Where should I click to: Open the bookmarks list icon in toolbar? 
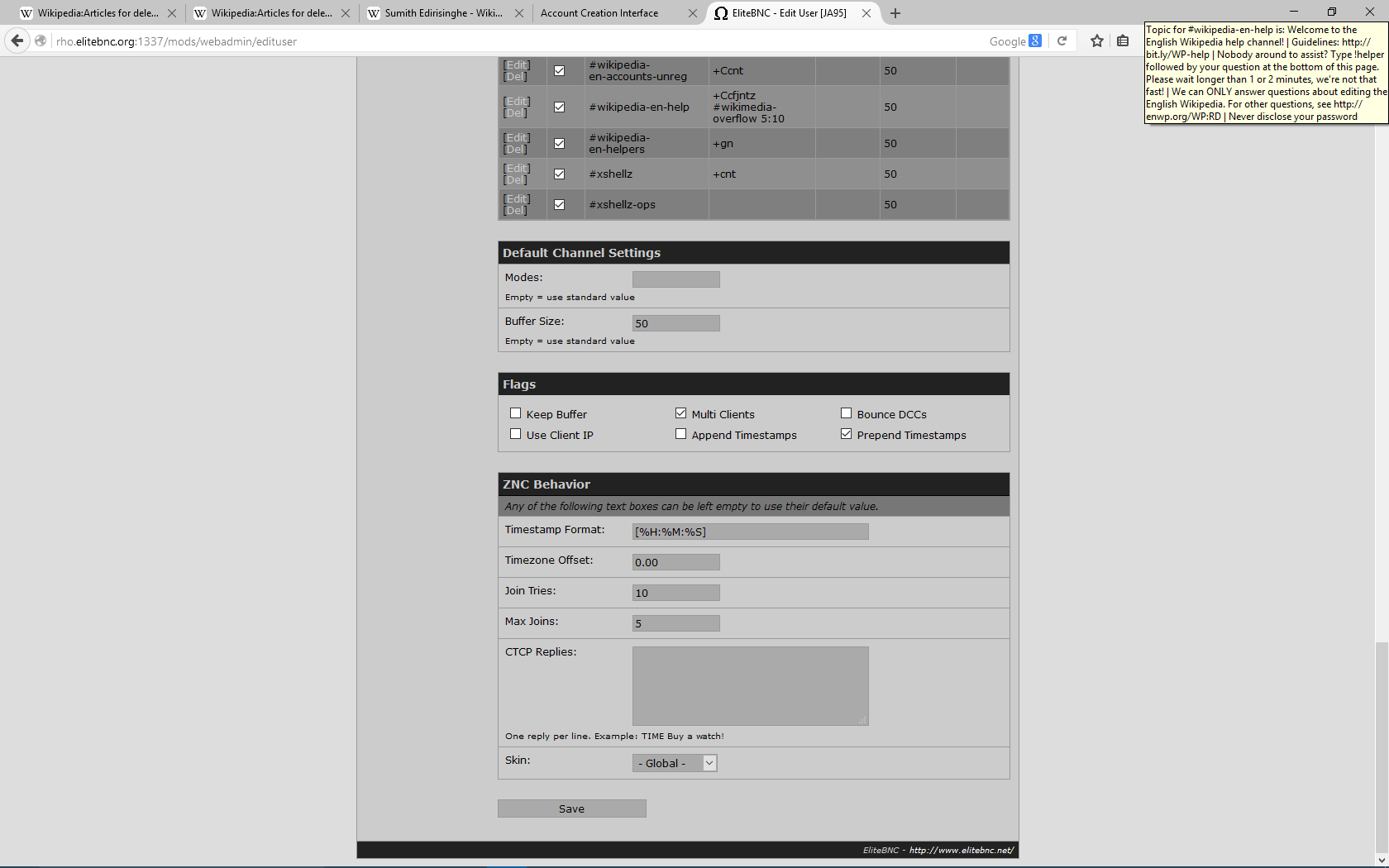[x=1123, y=41]
